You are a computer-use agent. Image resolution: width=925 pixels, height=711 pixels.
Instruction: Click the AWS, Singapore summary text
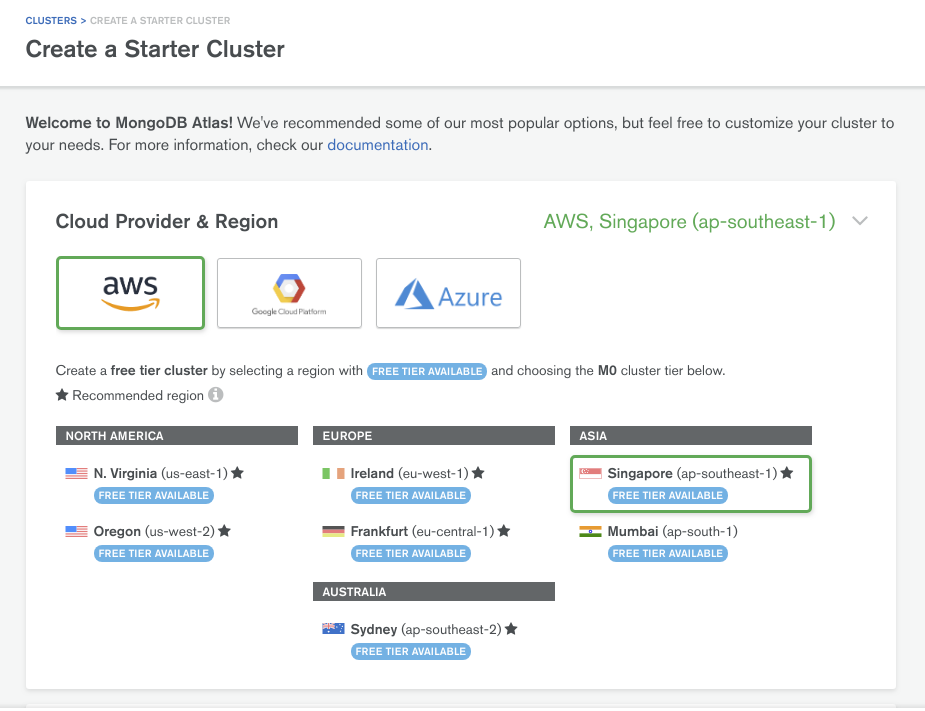tap(689, 221)
